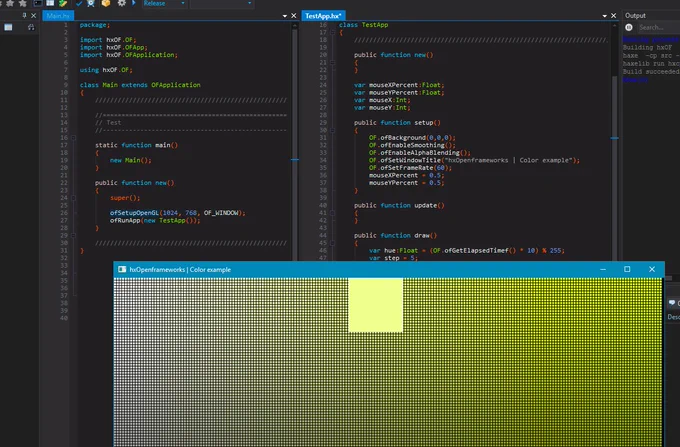This screenshot has width=680, height=447.
Task: Click the green pencil toolbar icon
Action: (63, 3)
